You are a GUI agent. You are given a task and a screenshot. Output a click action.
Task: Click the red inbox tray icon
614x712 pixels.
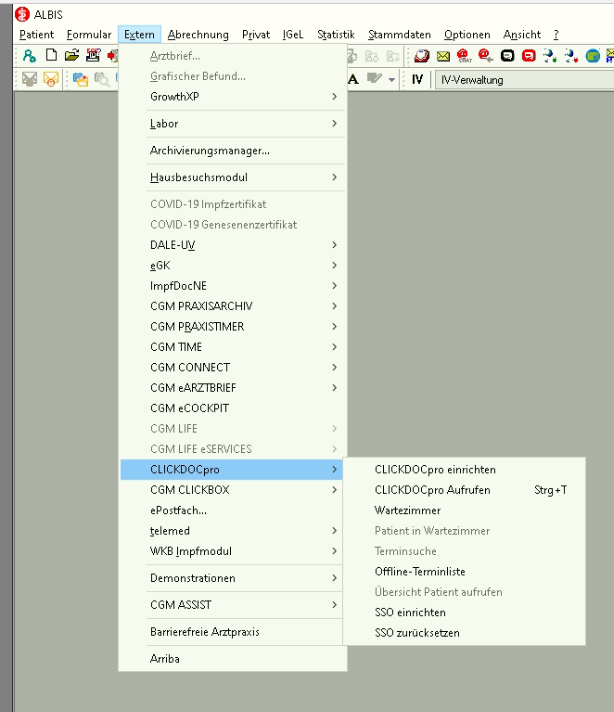(x=422, y=56)
